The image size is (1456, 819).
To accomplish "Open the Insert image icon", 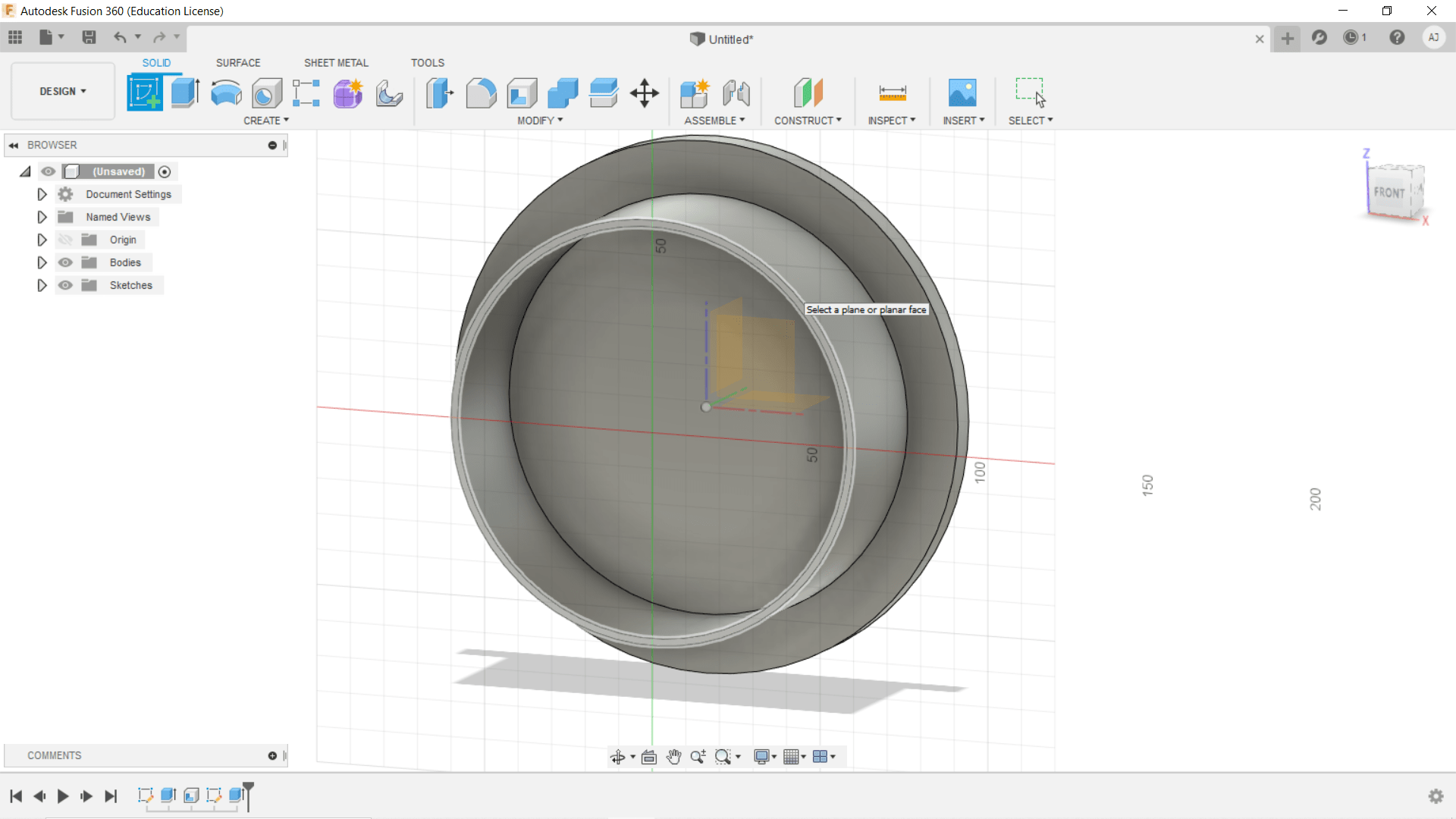I will point(962,93).
